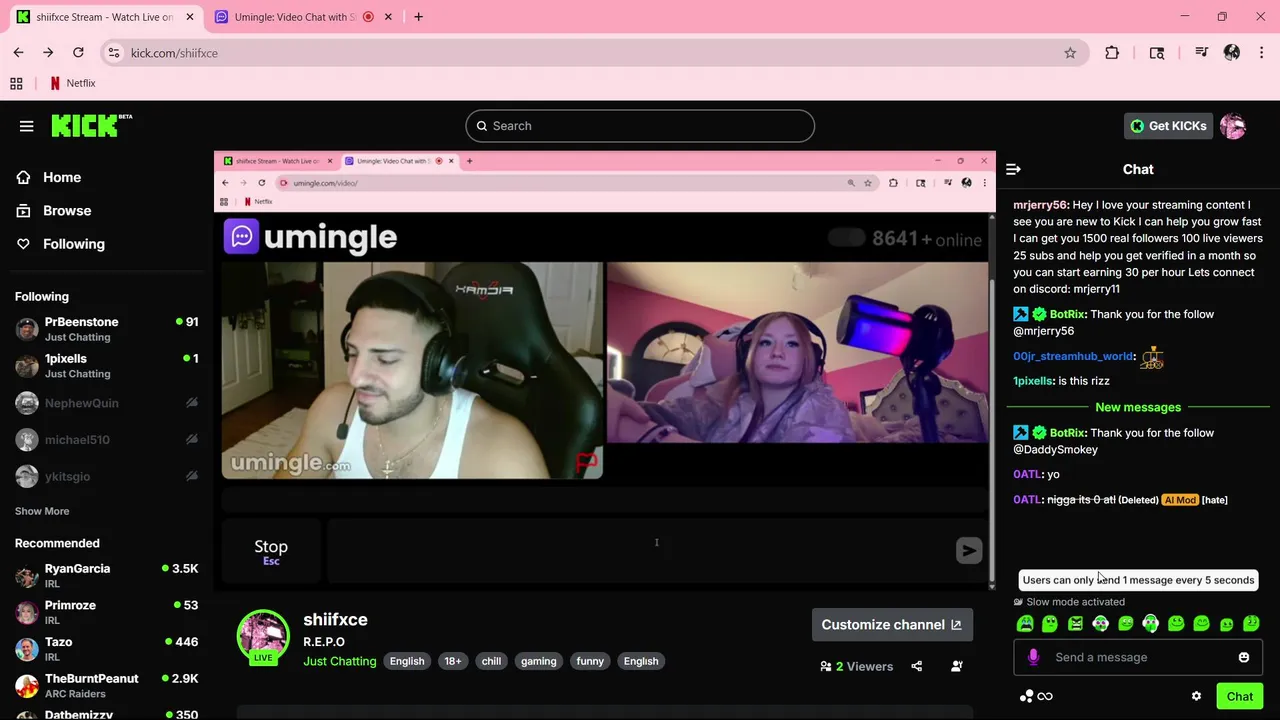Click 1pixells username in the chat
This screenshot has width=1280, height=720.
pos(1033,381)
